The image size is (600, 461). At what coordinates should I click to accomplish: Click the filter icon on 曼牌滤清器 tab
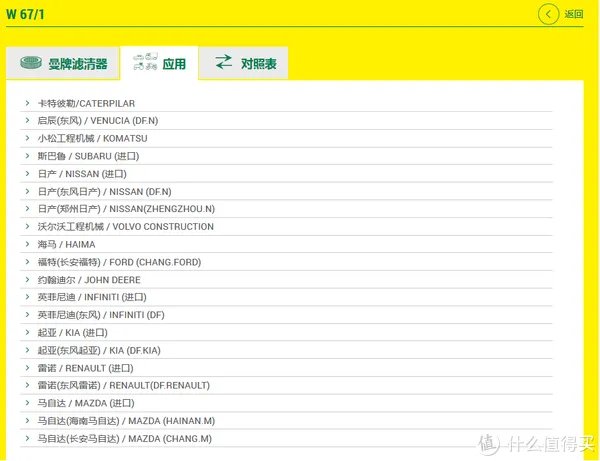point(32,64)
